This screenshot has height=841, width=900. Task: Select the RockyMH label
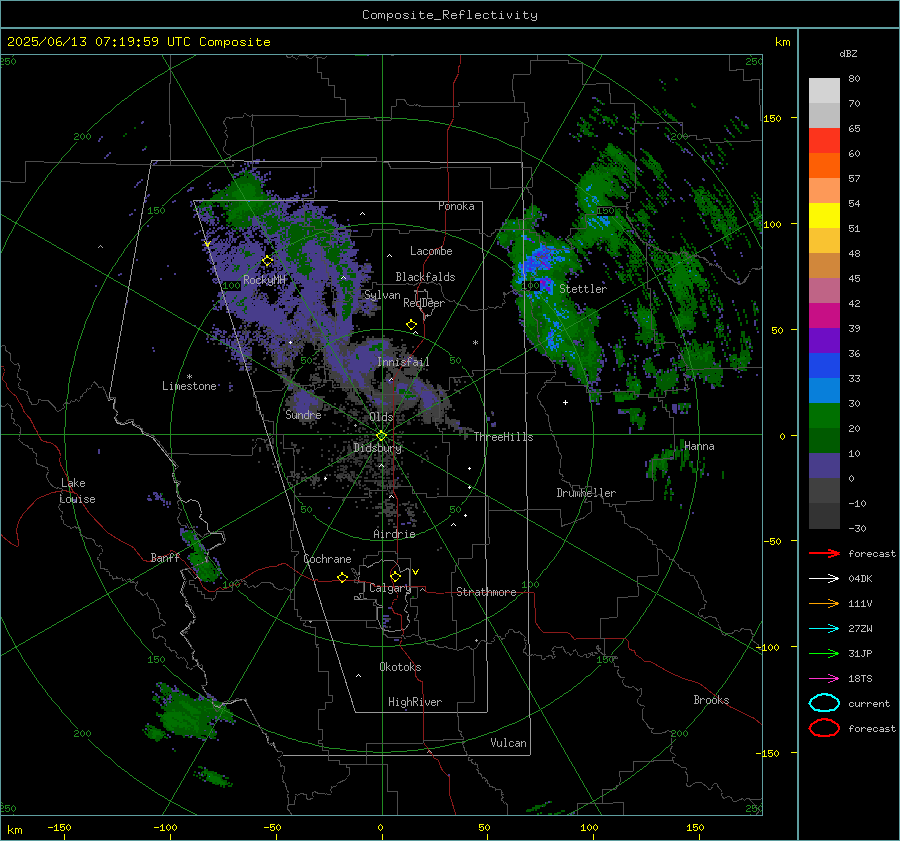[264, 280]
